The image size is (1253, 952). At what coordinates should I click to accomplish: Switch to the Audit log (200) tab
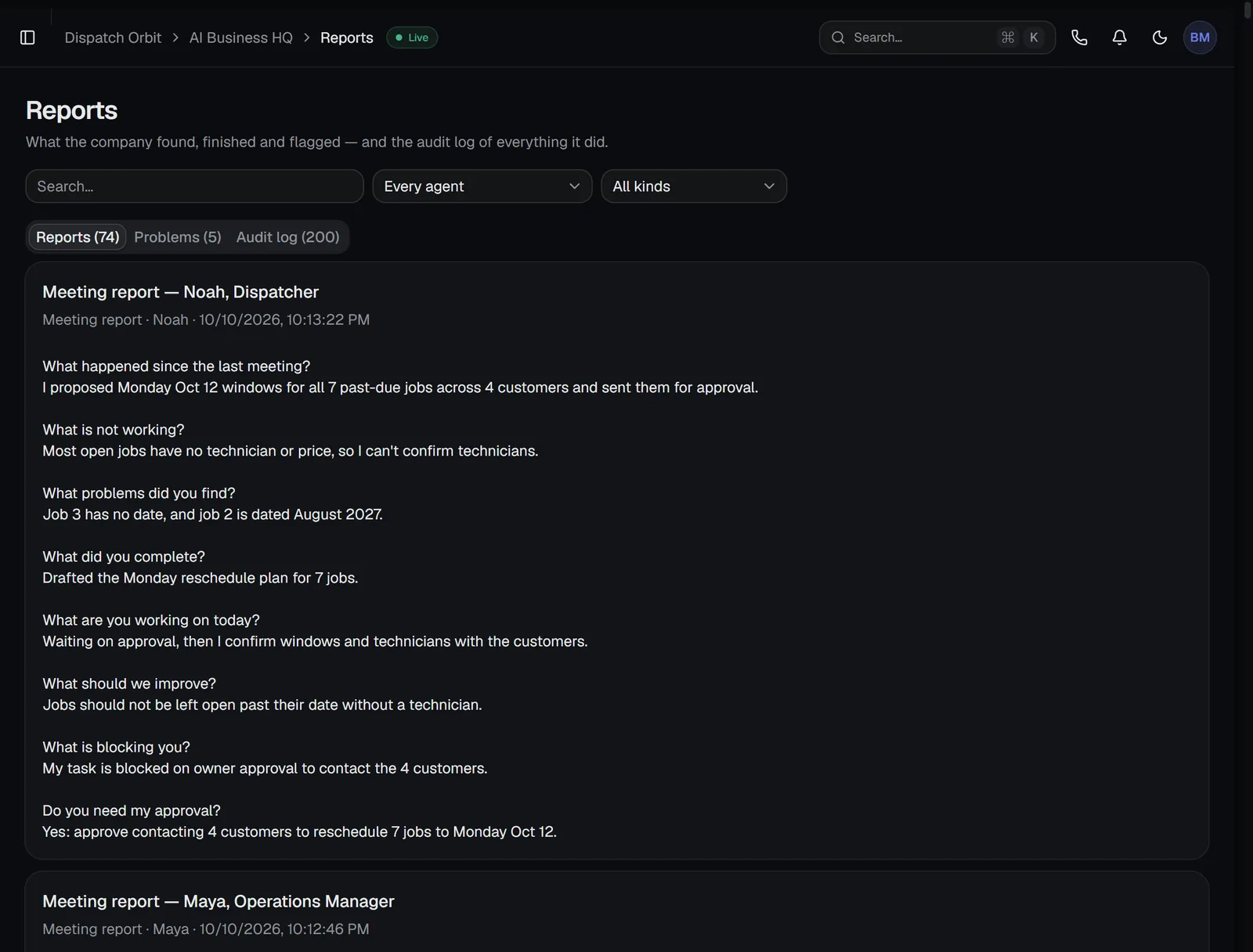[x=288, y=237]
